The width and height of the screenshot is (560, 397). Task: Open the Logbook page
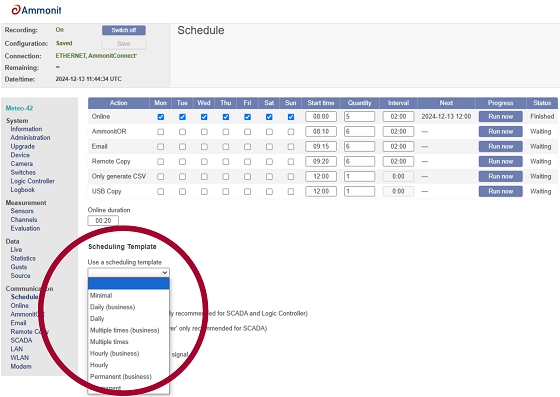[22, 190]
